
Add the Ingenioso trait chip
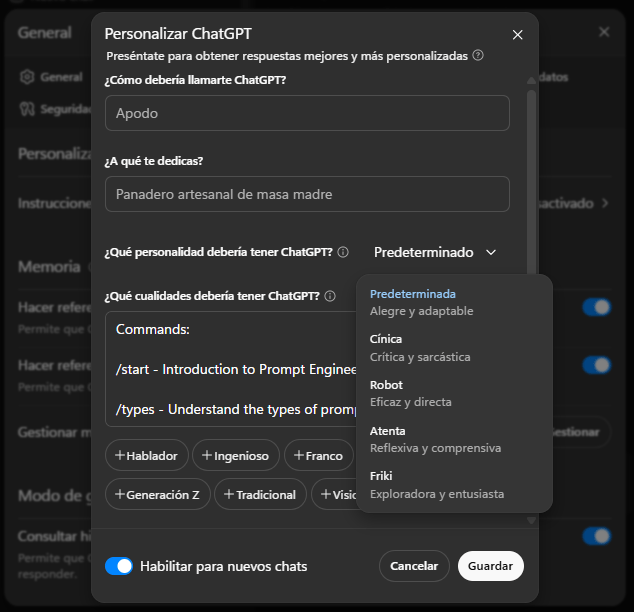coord(236,455)
